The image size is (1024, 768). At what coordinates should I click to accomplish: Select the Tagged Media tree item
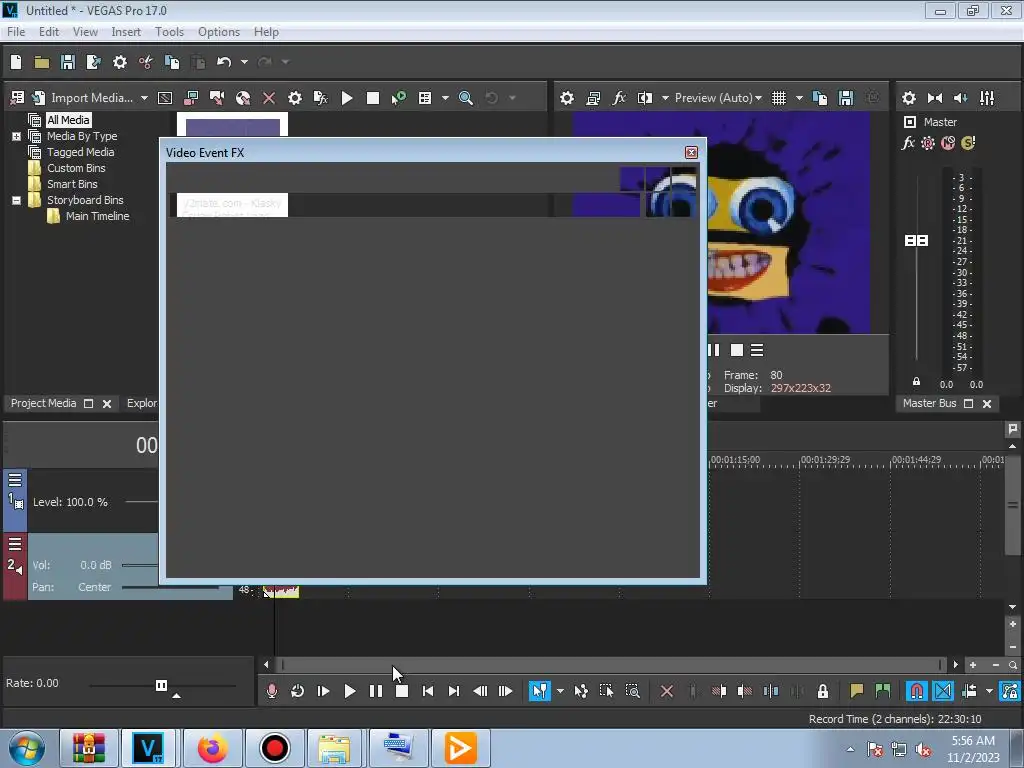click(80, 152)
